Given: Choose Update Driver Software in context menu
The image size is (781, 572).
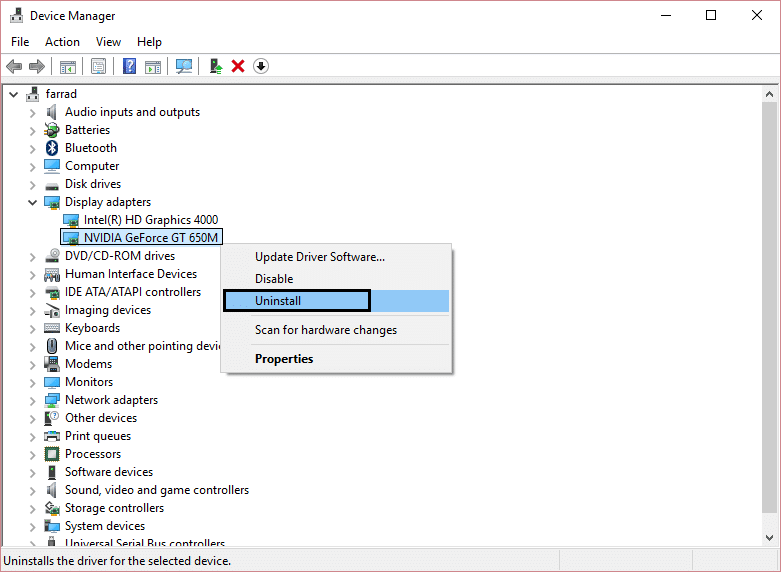Looking at the screenshot, I should tap(337, 257).
